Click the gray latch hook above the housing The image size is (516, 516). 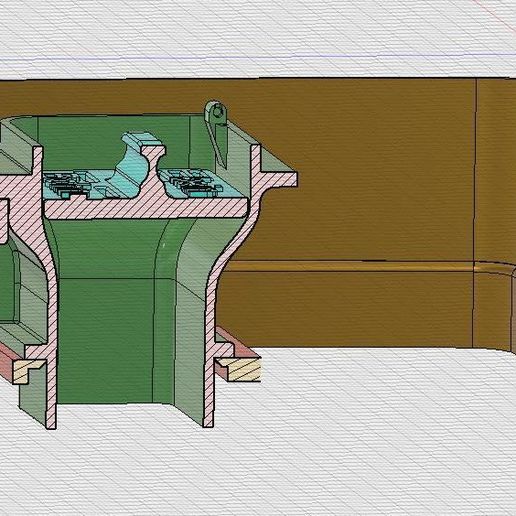216,133
